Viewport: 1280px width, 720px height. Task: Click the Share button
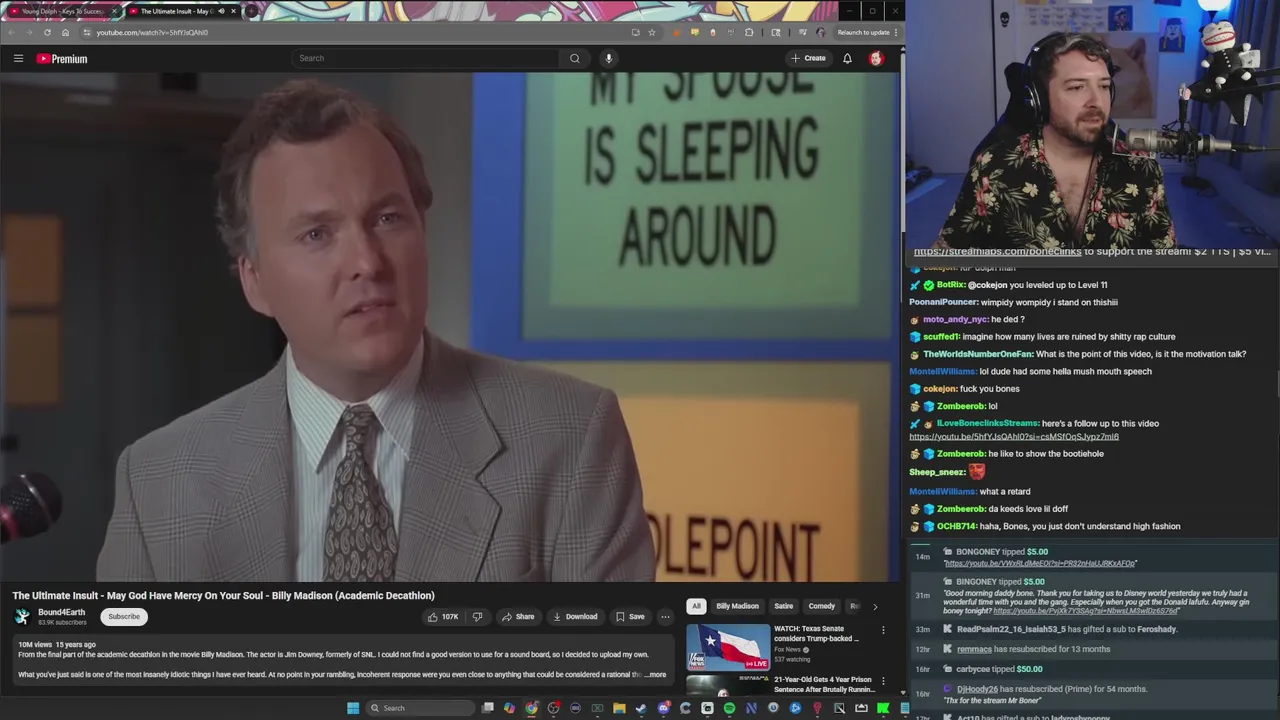(518, 616)
